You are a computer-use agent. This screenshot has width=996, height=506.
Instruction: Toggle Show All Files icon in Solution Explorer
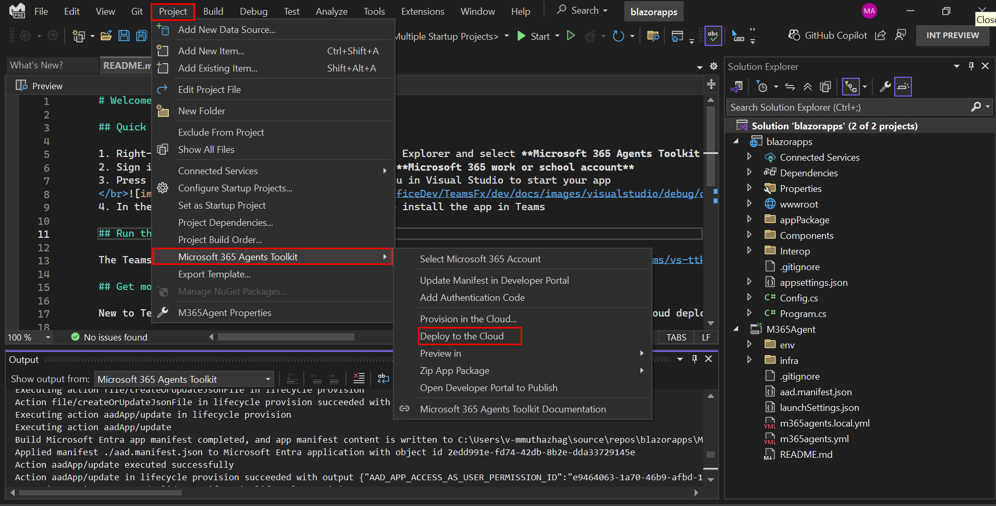[x=825, y=87]
